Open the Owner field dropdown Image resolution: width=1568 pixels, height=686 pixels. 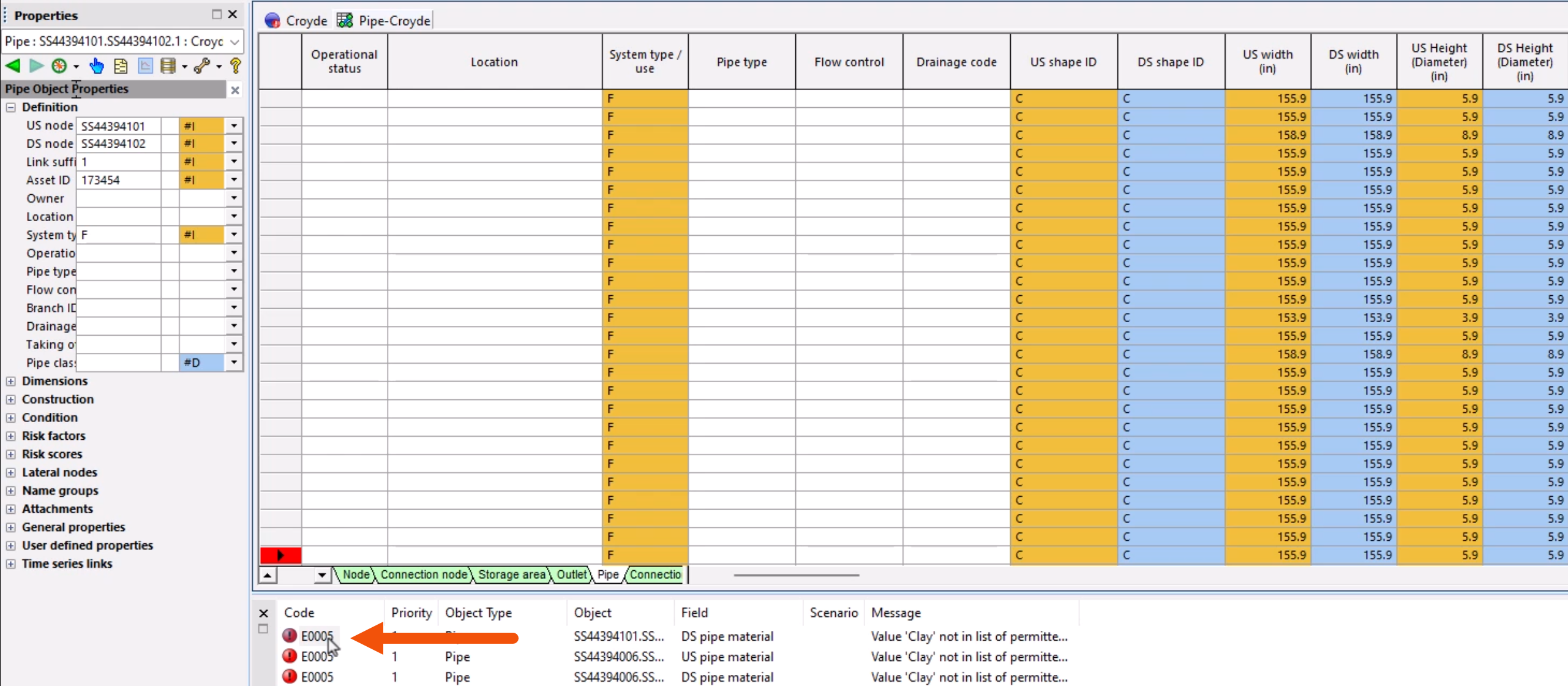[233, 198]
